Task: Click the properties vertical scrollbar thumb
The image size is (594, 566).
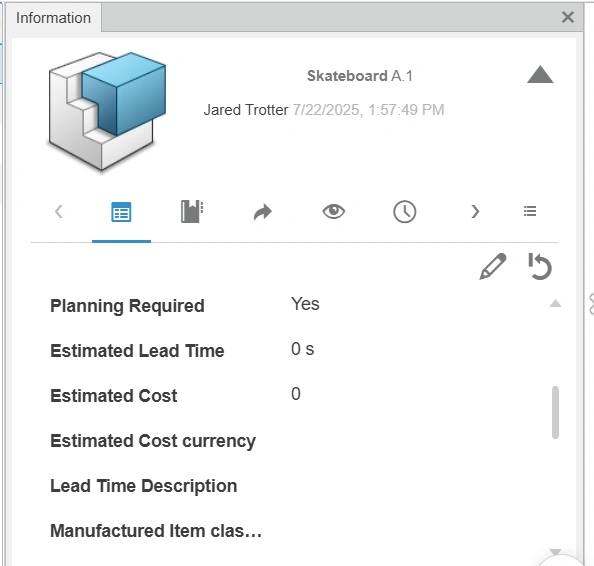Action: point(555,412)
